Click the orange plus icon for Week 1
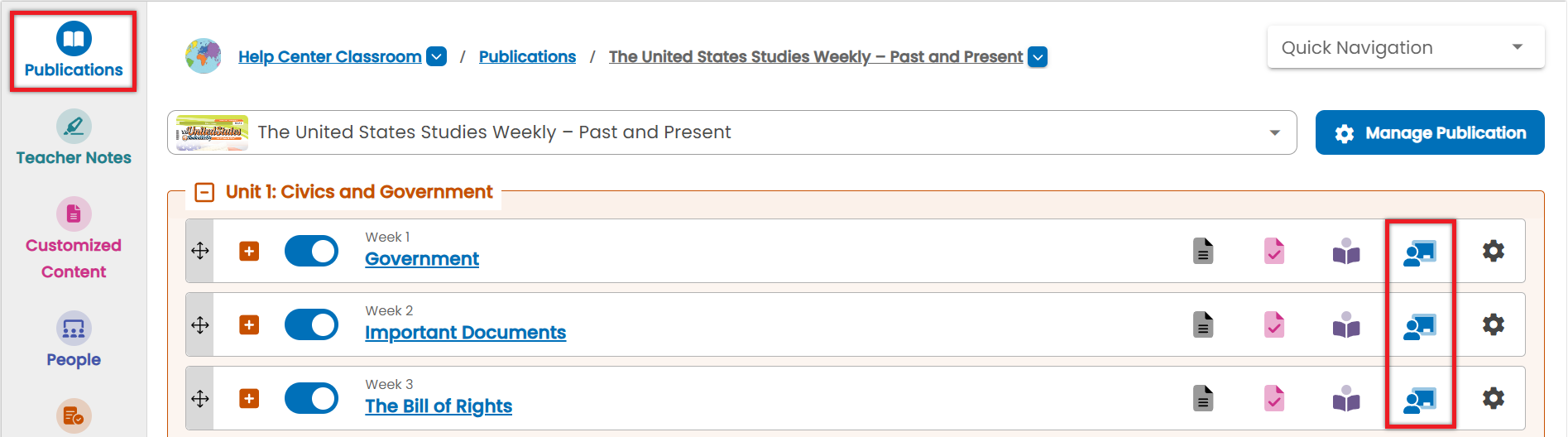 (x=249, y=251)
